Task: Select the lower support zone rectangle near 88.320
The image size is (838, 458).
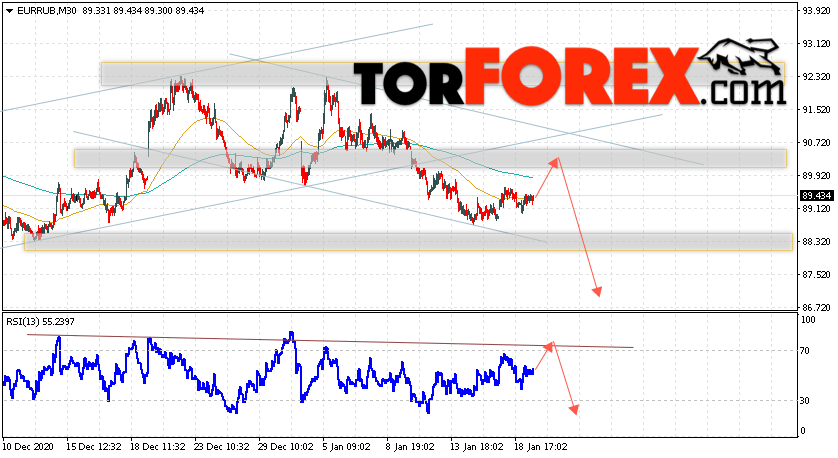Action: click(408, 242)
